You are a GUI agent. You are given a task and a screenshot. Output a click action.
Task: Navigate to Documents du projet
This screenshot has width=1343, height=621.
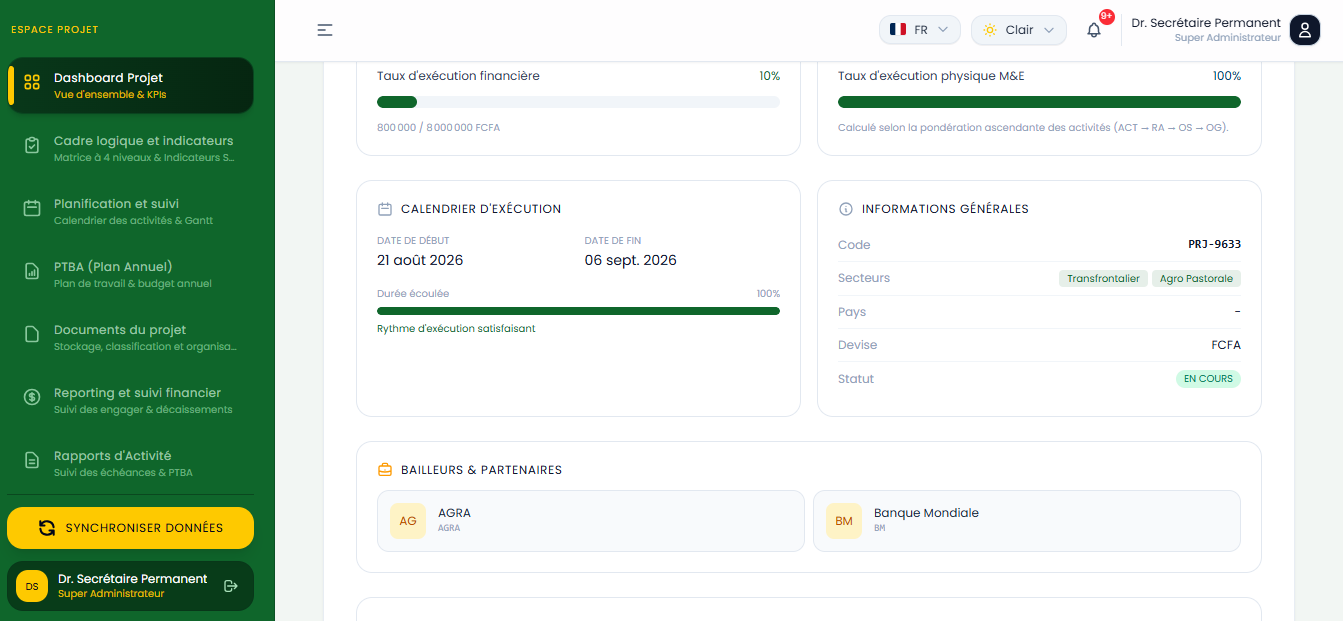coord(130,337)
